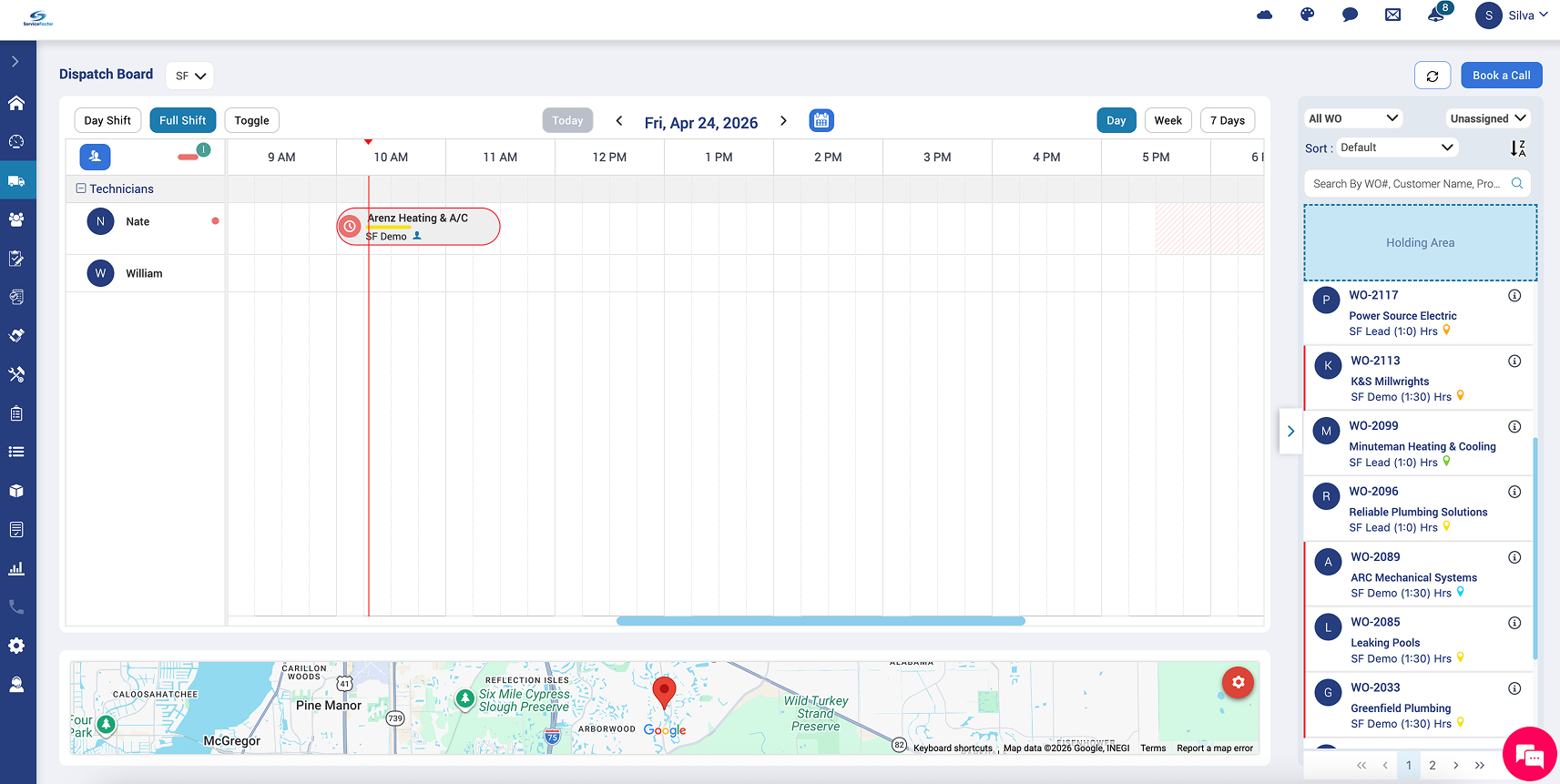Open the chat bubble icon in top bar

pyautogui.click(x=1351, y=15)
